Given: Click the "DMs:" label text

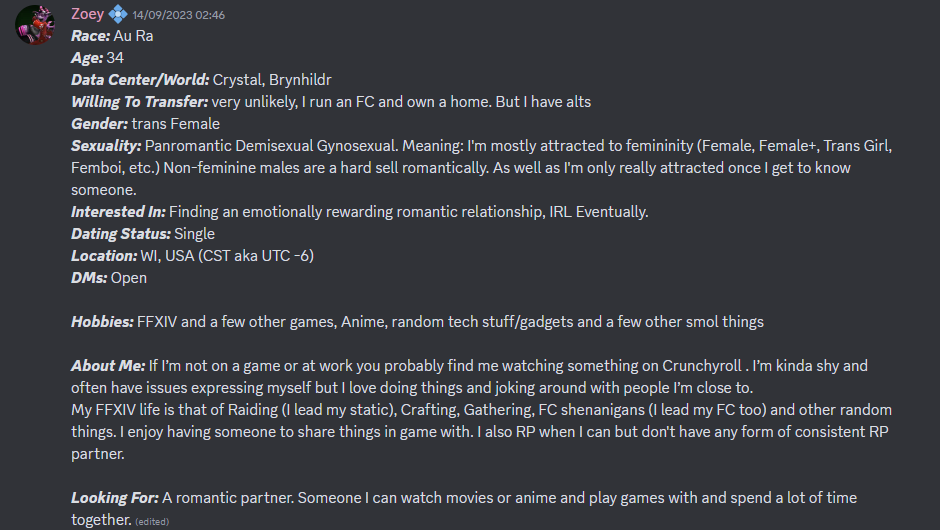Looking at the screenshot, I should tap(89, 278).
